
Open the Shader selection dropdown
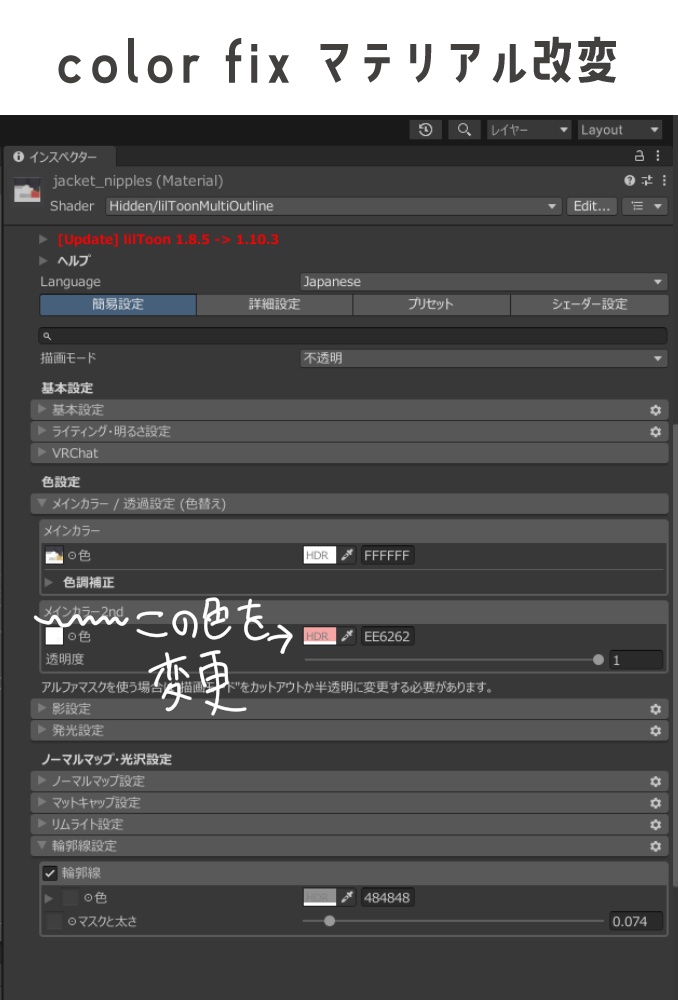coord(334,206)
